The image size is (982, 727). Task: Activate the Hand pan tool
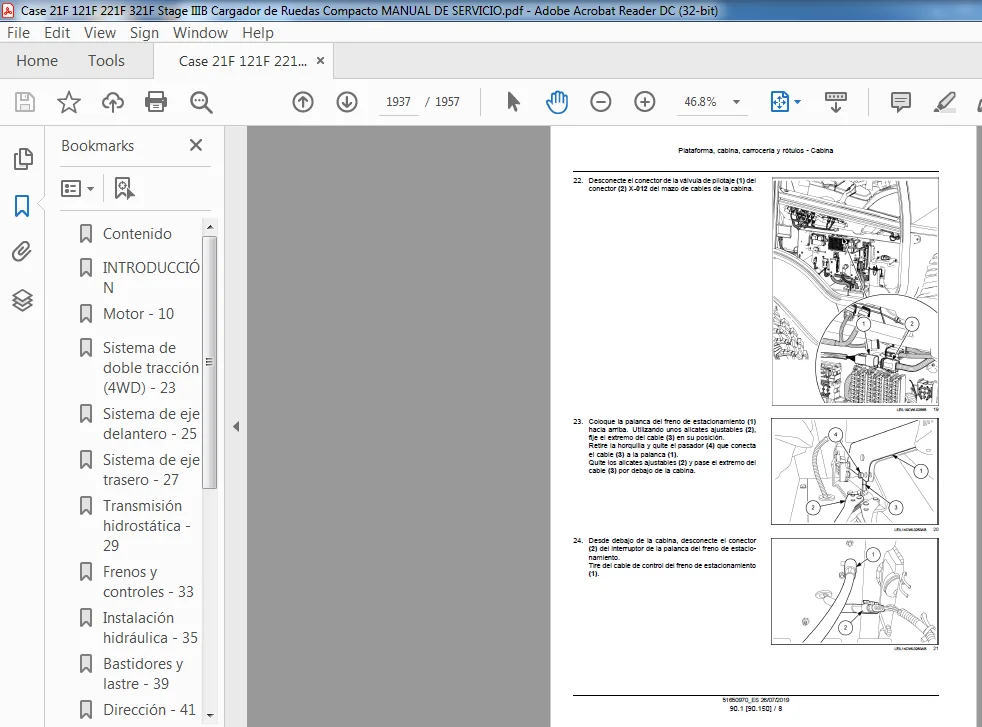pyautogui.click(x=556, y=101)
